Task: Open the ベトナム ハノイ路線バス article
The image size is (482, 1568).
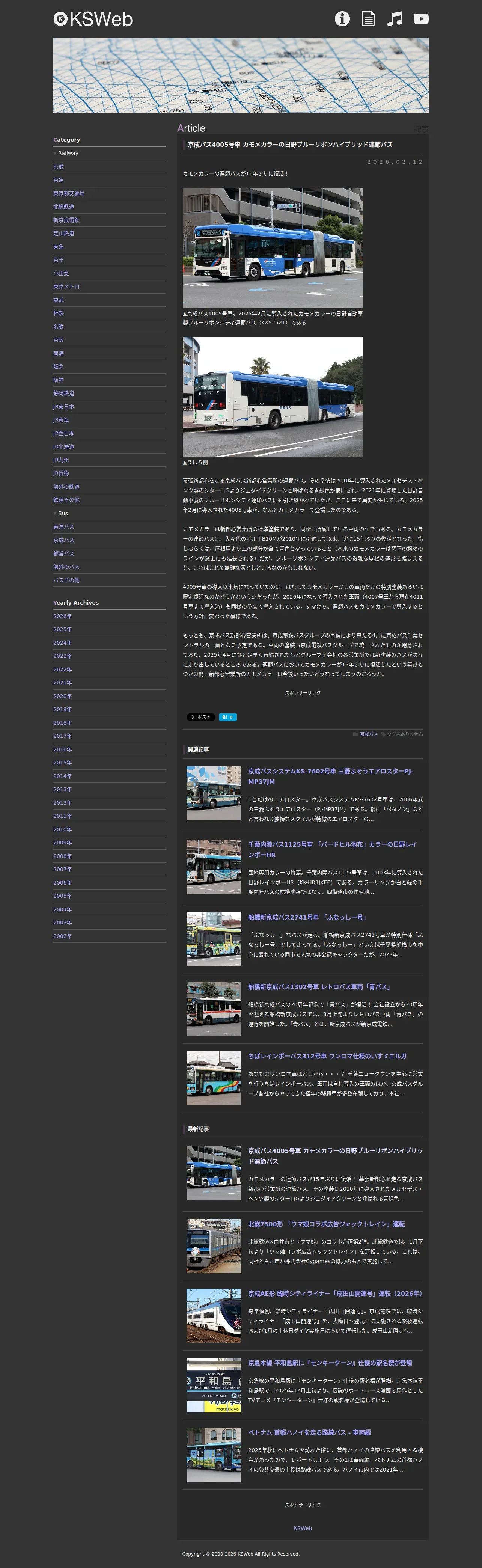Action: tap(309, 1432)
